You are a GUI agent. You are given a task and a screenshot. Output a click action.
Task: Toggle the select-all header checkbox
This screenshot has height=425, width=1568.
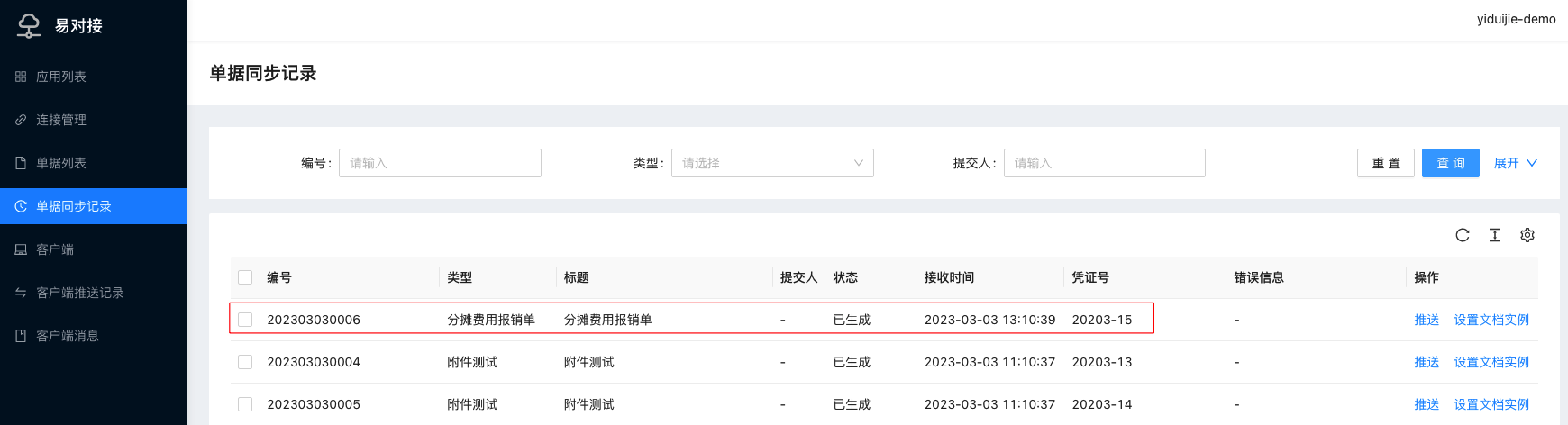click(x=245, y=277)
